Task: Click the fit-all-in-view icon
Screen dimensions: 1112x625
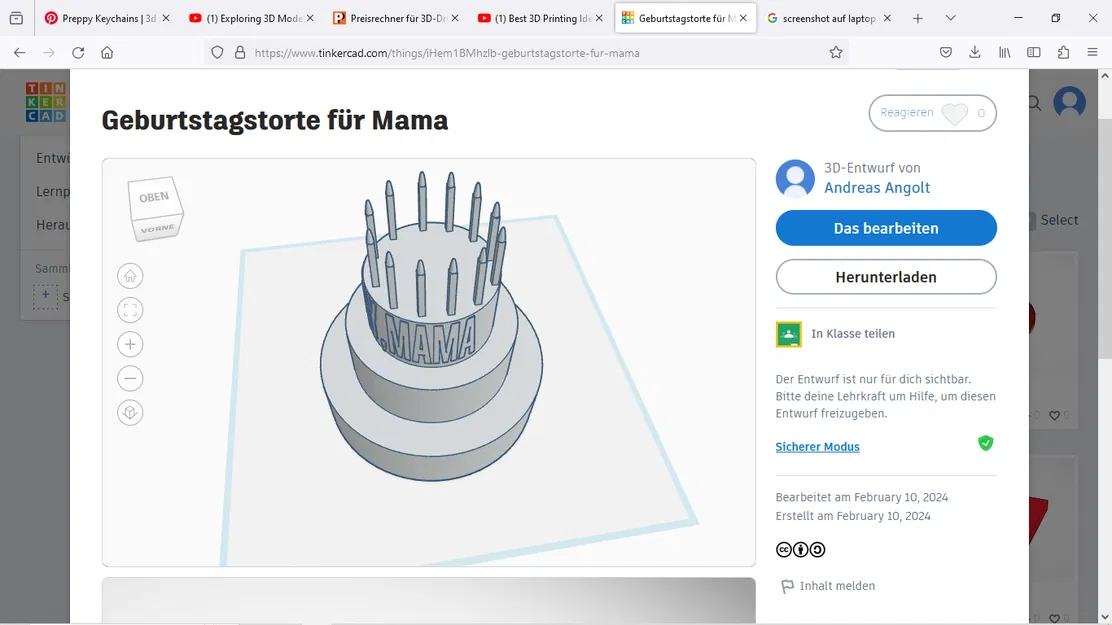Action: pyautogui.click(x=130, y=310)
